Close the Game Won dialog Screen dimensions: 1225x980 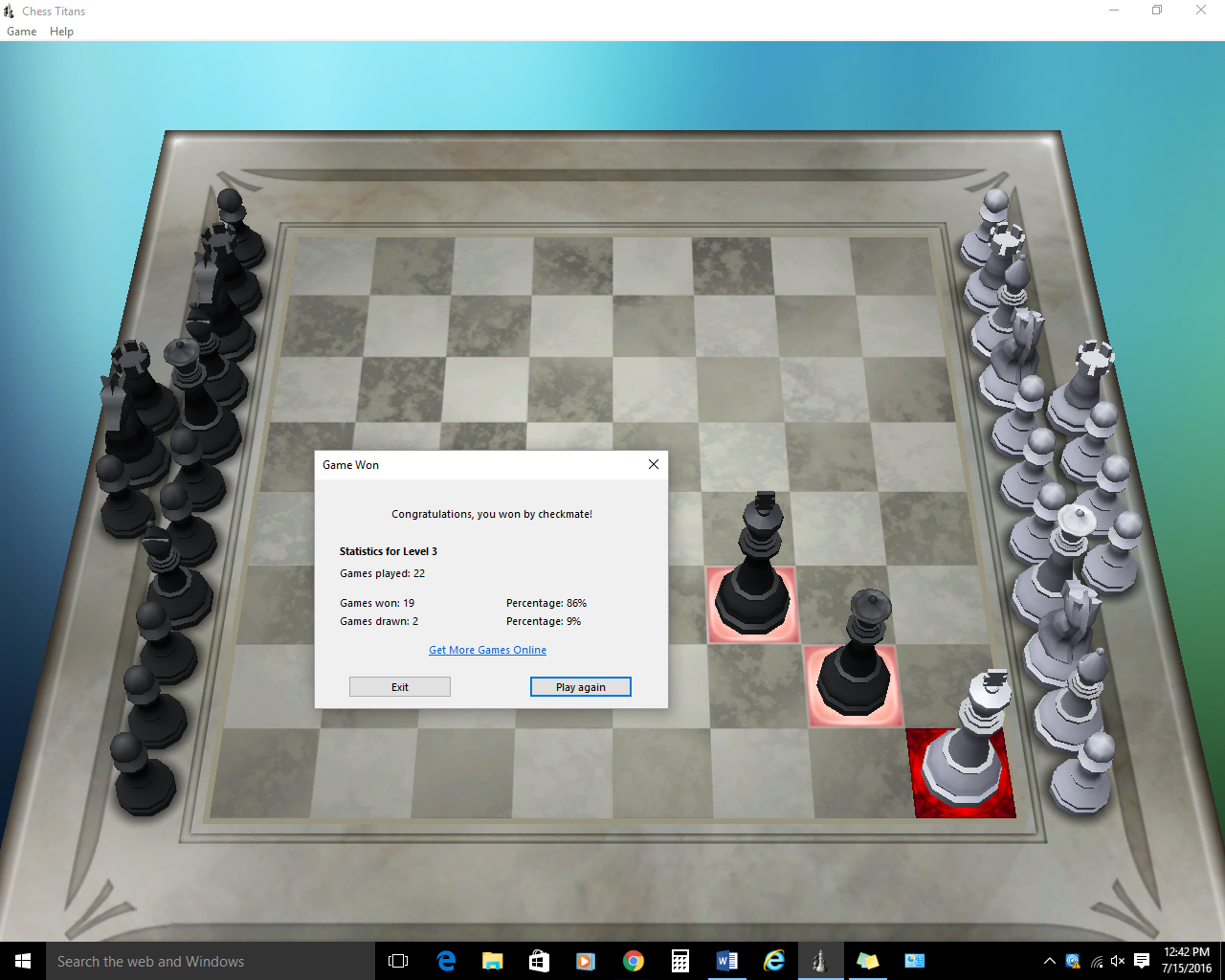tap(654, 464)
